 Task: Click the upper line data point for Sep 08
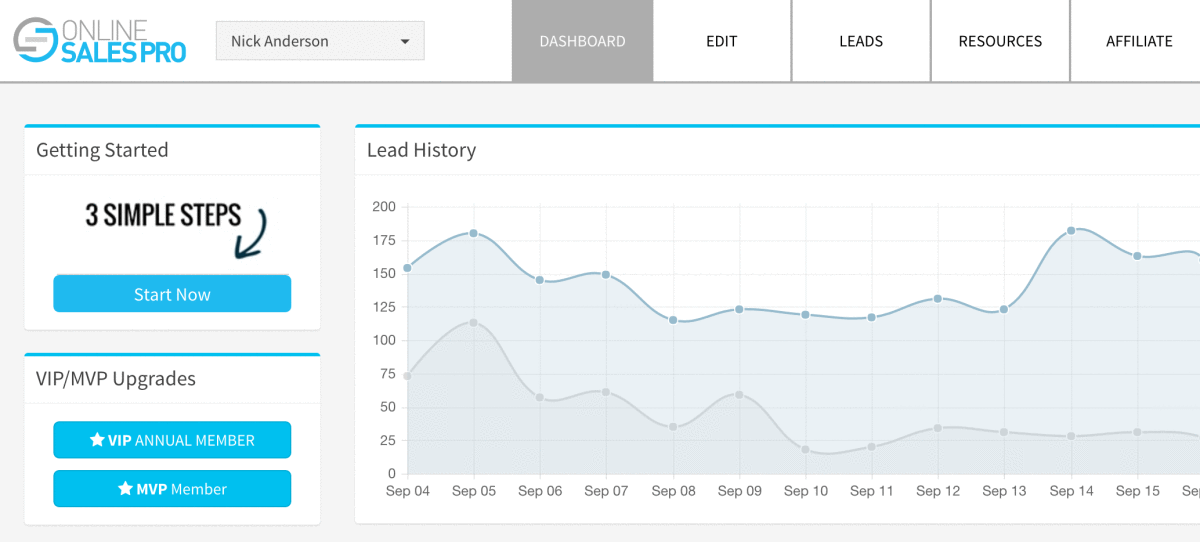point(673,320)
